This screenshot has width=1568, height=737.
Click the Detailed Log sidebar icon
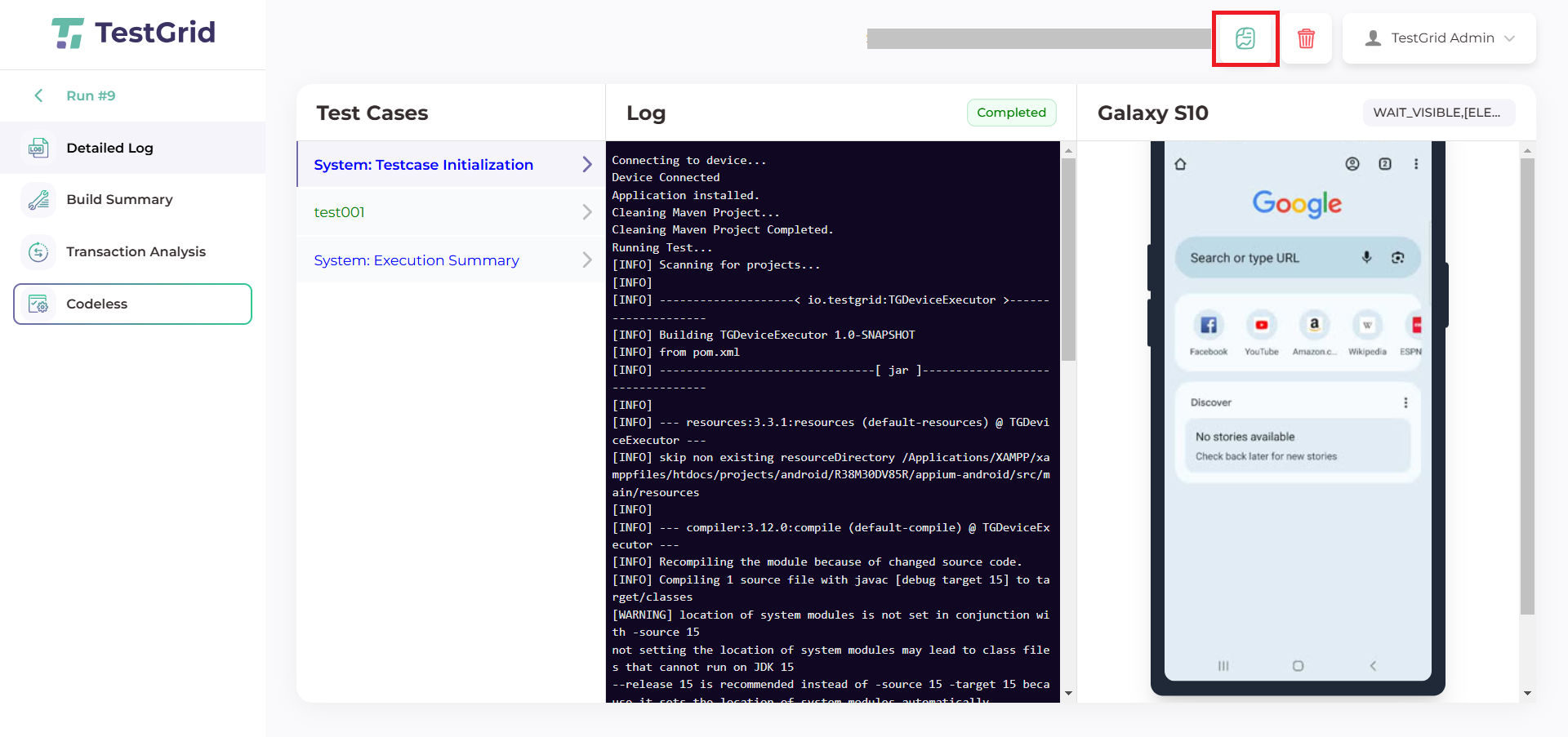tap(38, 148)
